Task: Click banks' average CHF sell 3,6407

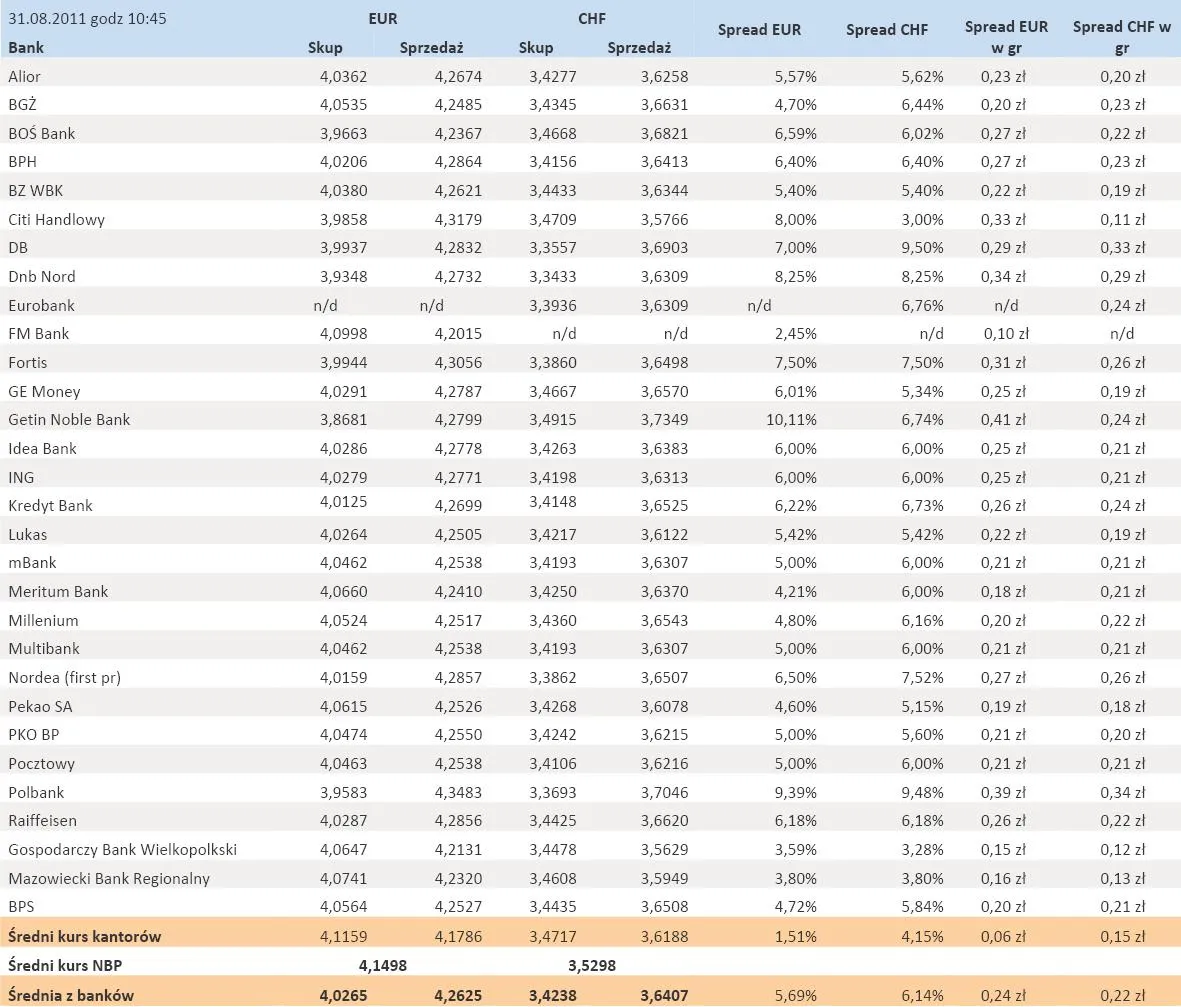Action: click(664, 995)
